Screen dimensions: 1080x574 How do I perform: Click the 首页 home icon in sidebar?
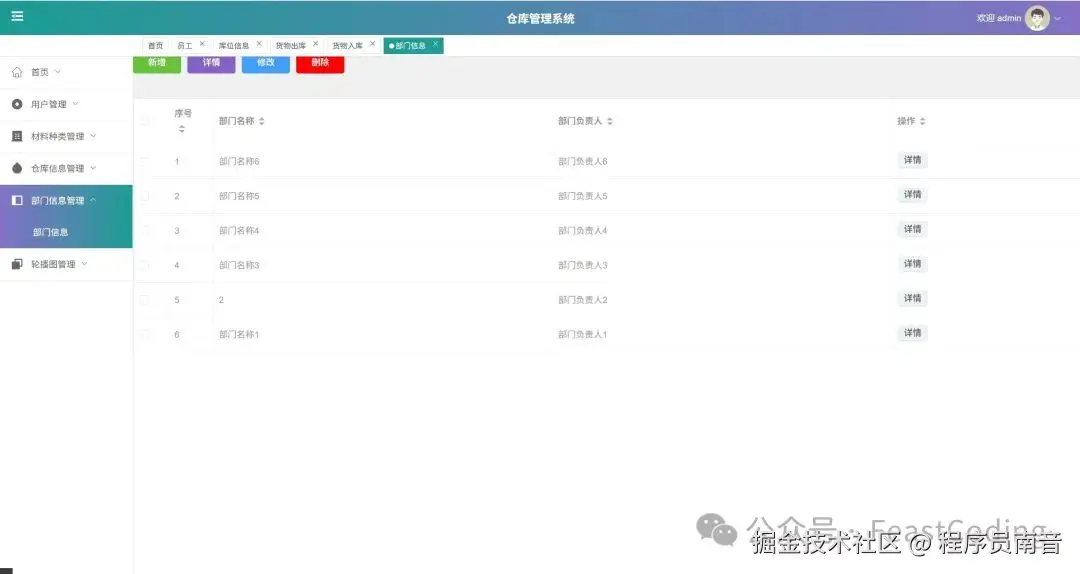pos(17,72)
